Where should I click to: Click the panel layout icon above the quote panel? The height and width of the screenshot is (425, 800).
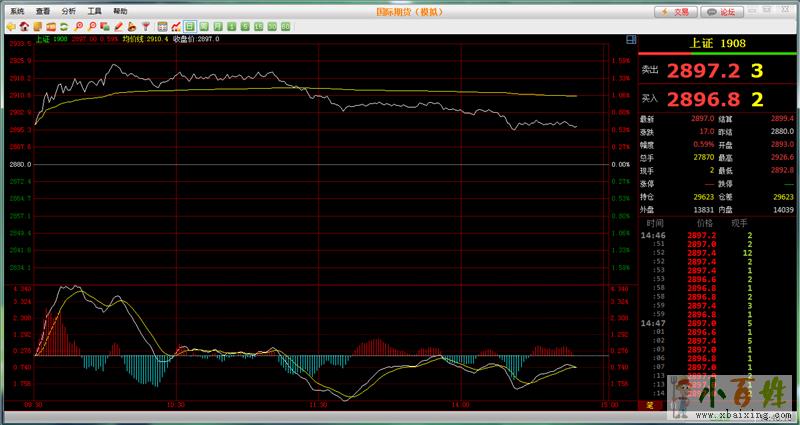[x=630, y=39]
